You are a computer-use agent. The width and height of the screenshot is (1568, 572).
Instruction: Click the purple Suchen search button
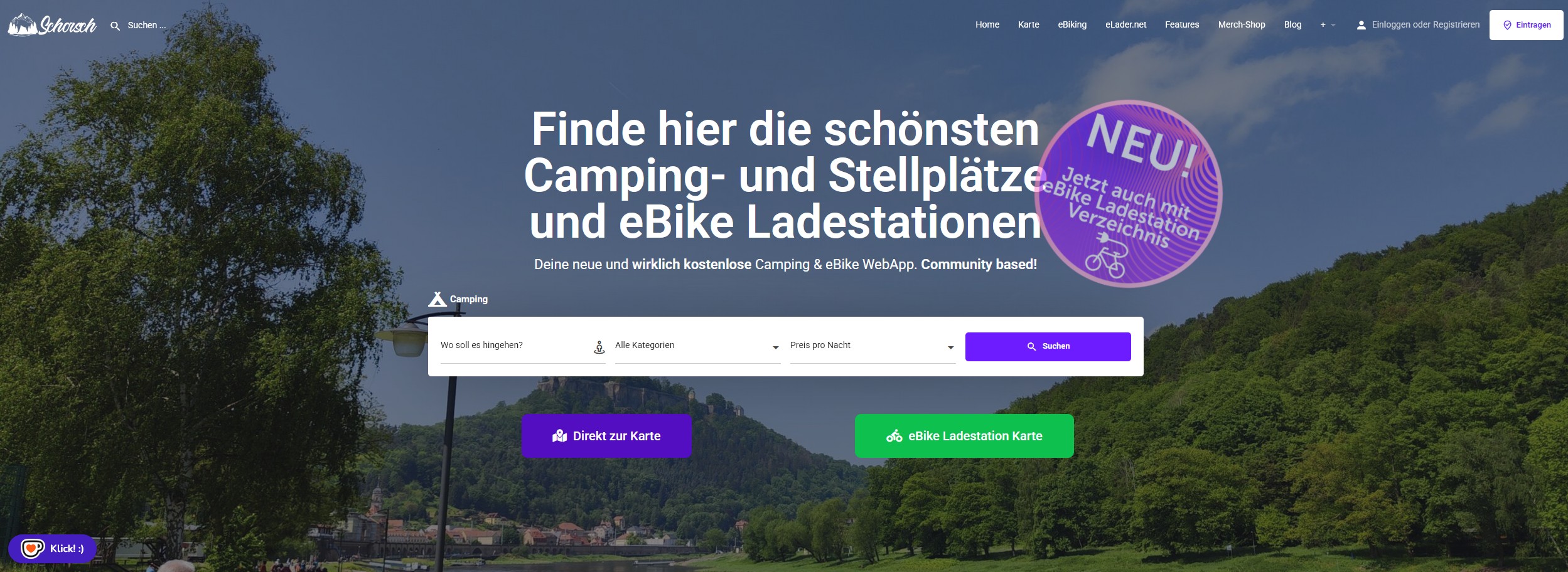point(1048,346)
